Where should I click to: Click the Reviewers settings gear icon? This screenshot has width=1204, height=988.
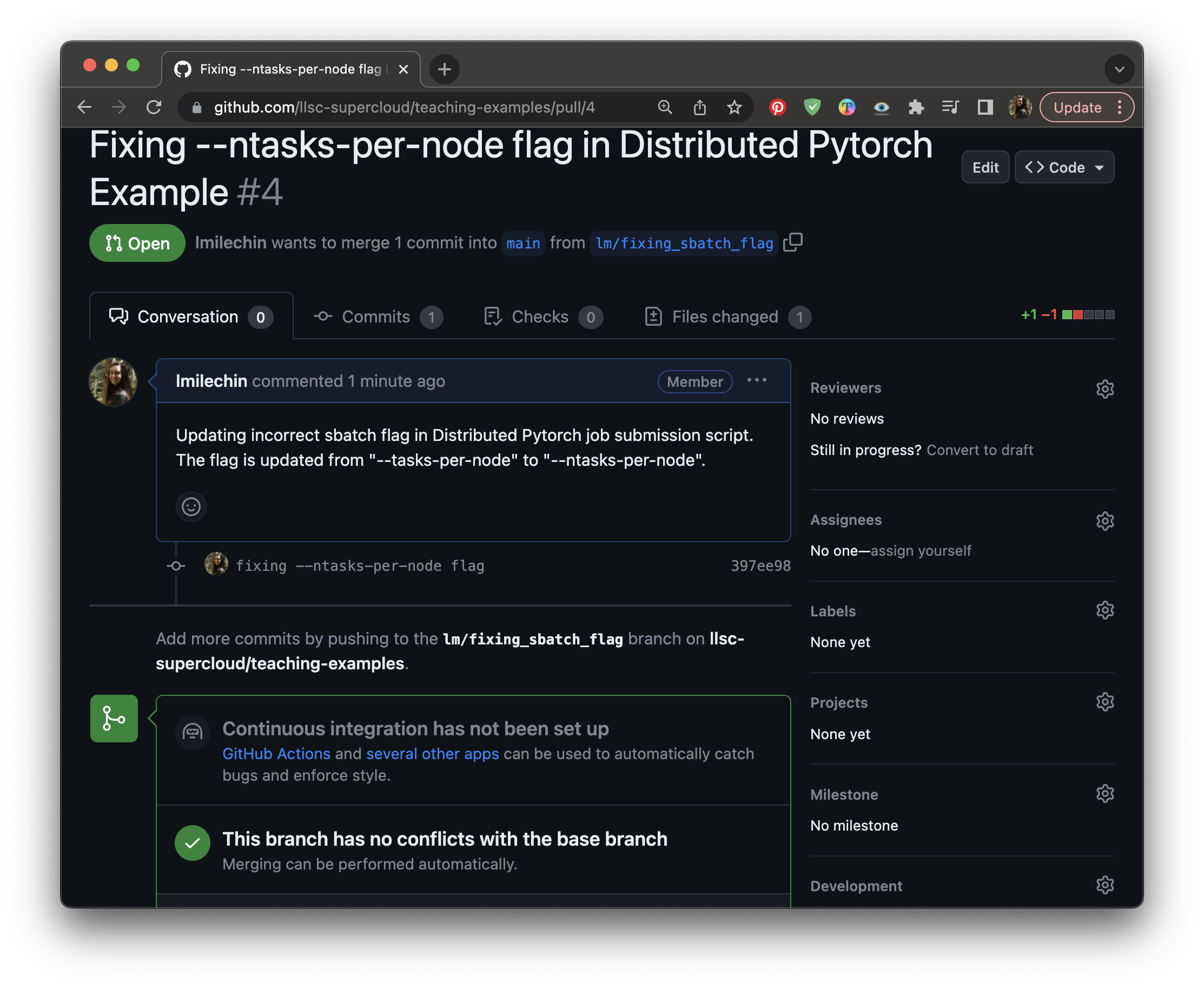[x=1104, y=388]
